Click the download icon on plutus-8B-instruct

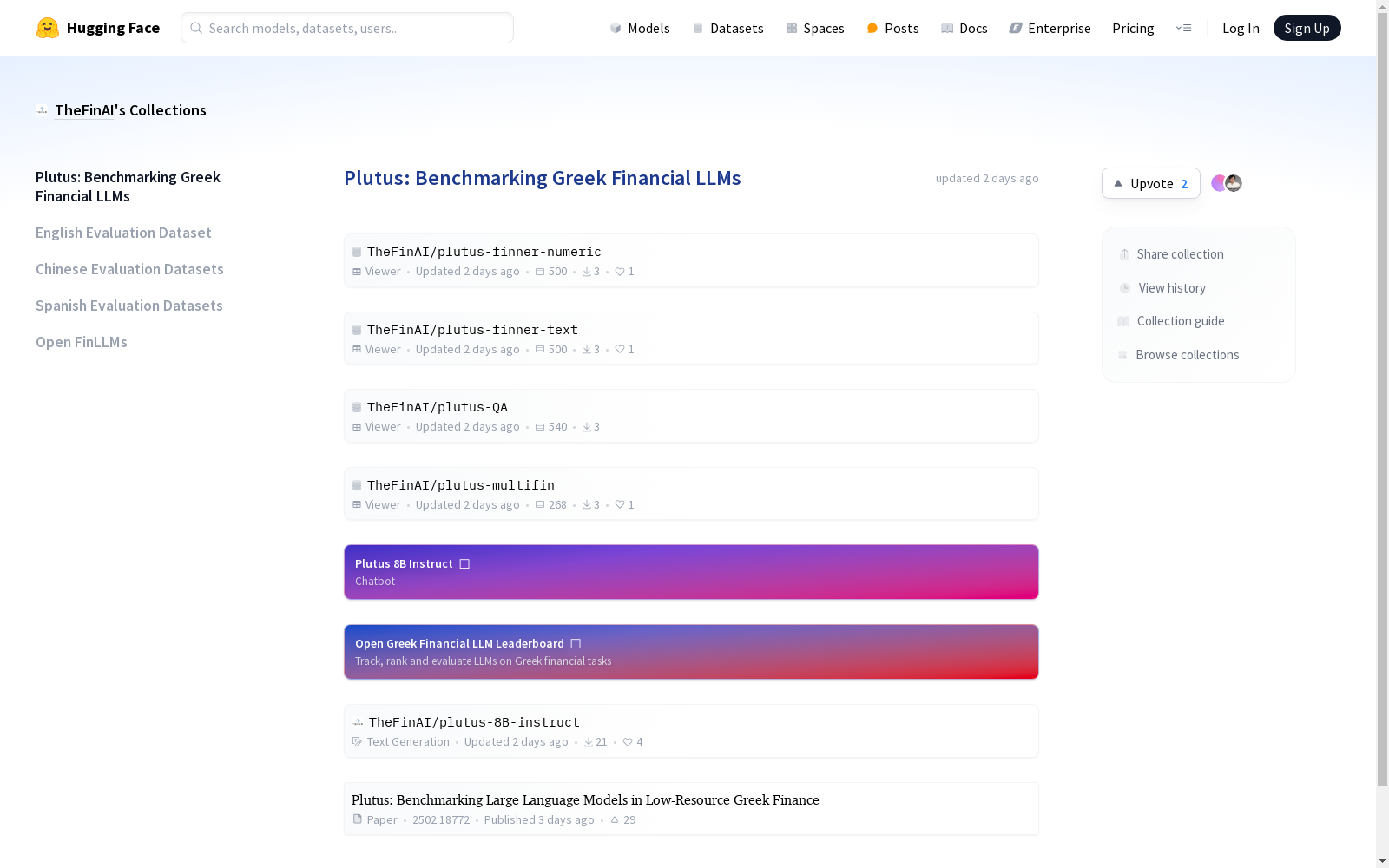pyautogui.click(x=589, y=742)
